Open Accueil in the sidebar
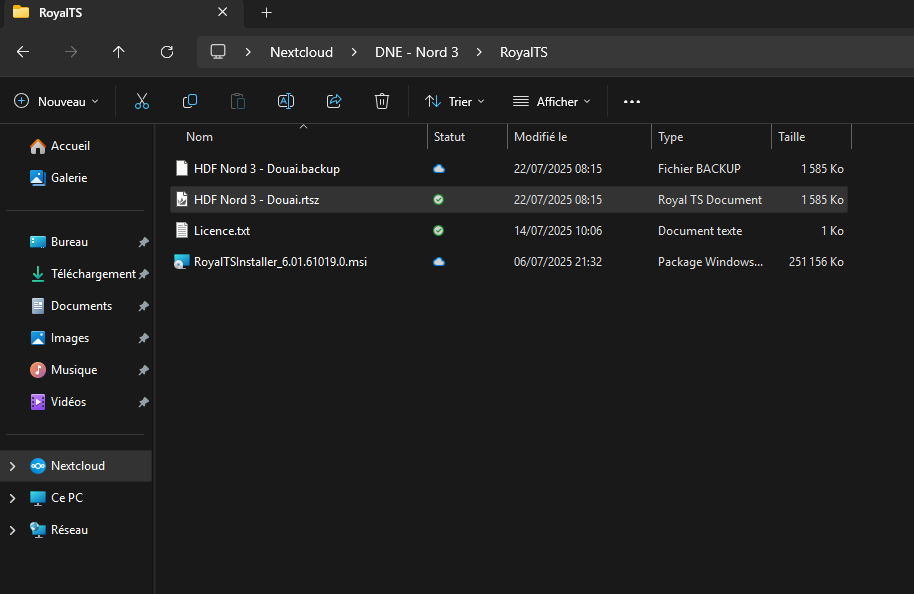Screen dimensions: 914x594 tap(70, 146)
